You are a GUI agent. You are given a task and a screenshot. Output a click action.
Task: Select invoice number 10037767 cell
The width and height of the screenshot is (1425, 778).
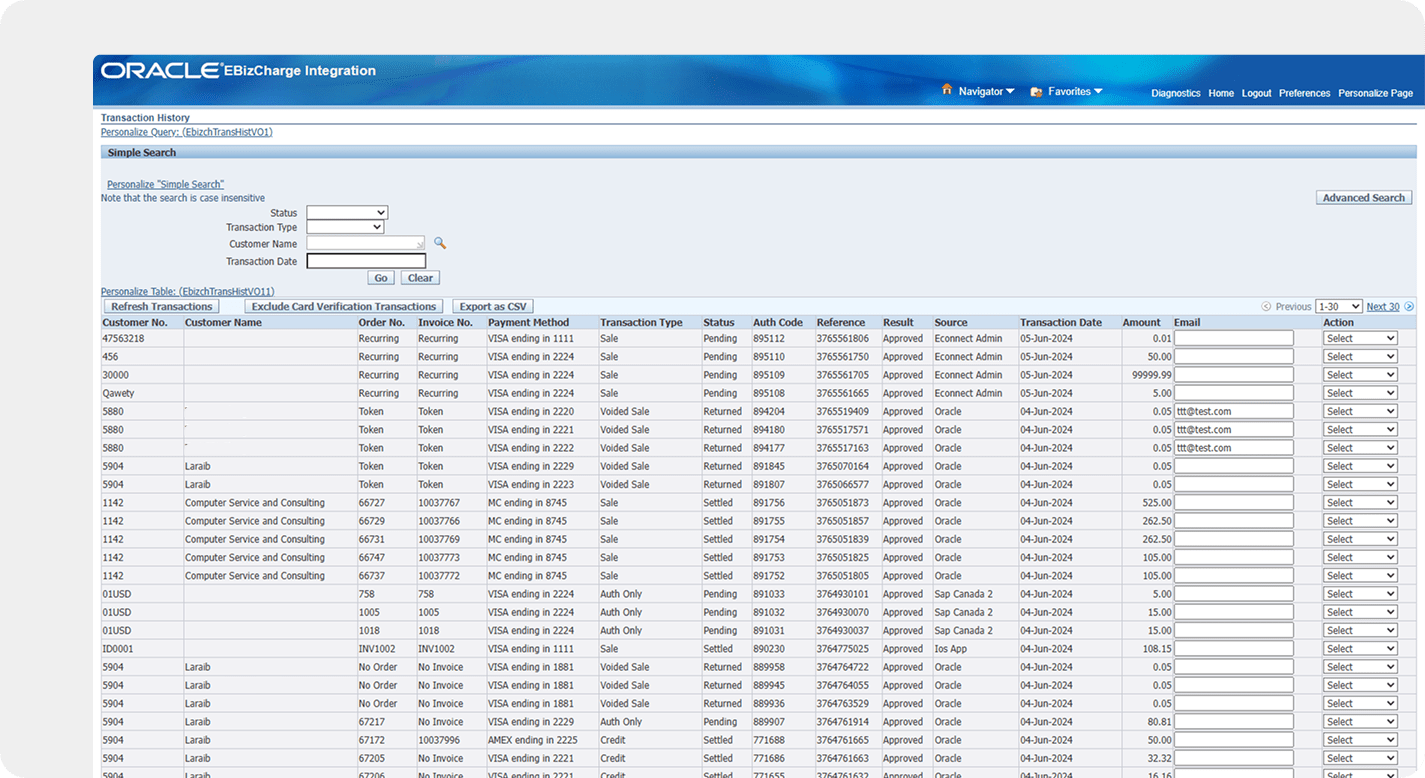(439, 503)
